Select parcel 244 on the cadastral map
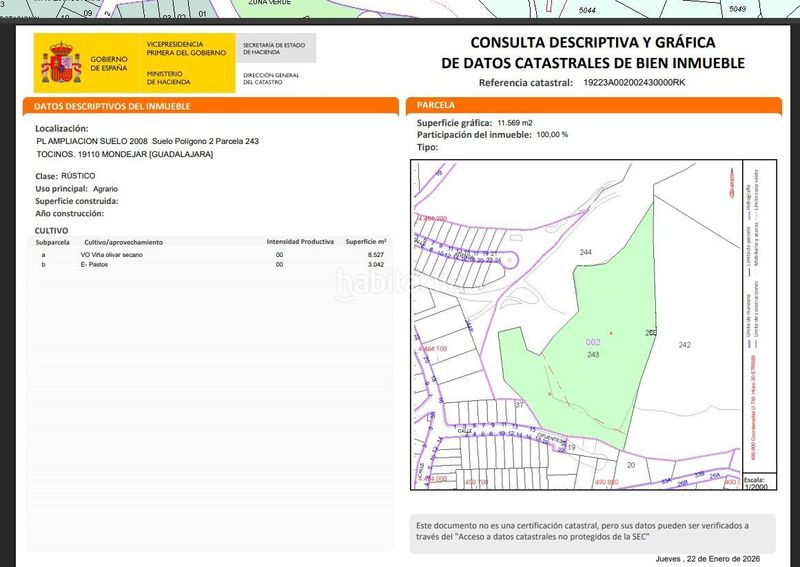 (x=586, y=252)
